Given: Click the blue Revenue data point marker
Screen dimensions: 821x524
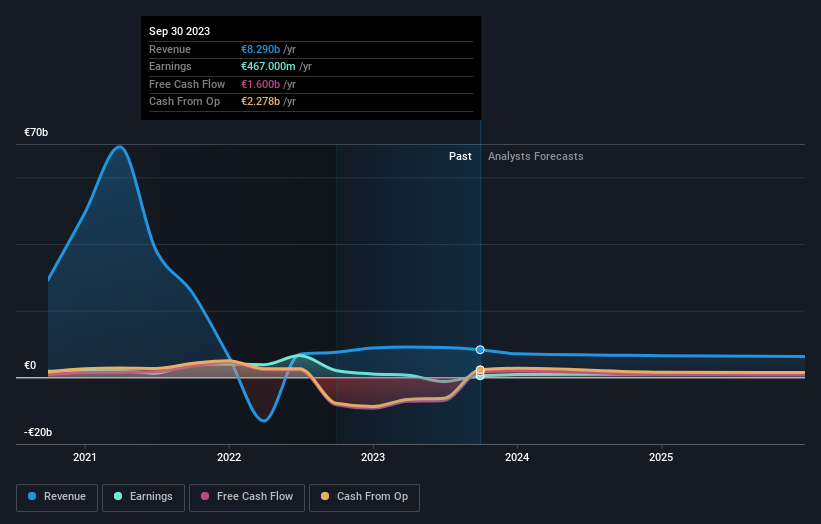Looking at the screenshot, I should (x=480, y=350).
